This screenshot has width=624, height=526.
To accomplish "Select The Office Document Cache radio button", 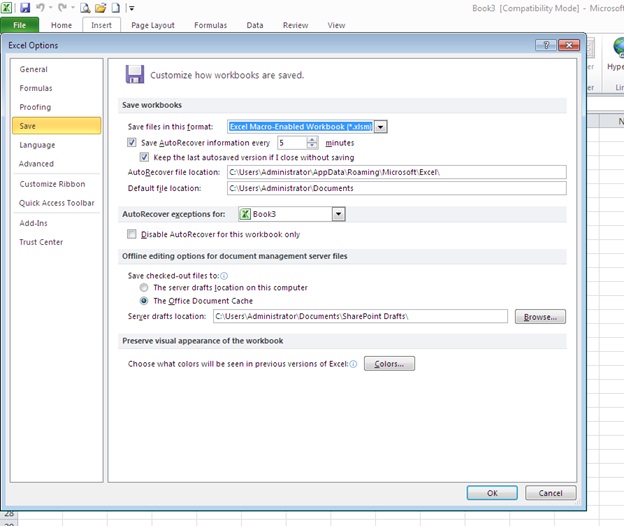I will click(144, 300).
